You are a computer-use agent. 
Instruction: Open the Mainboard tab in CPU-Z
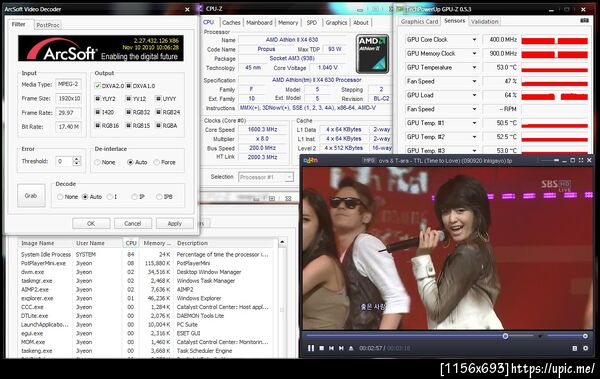259,23
